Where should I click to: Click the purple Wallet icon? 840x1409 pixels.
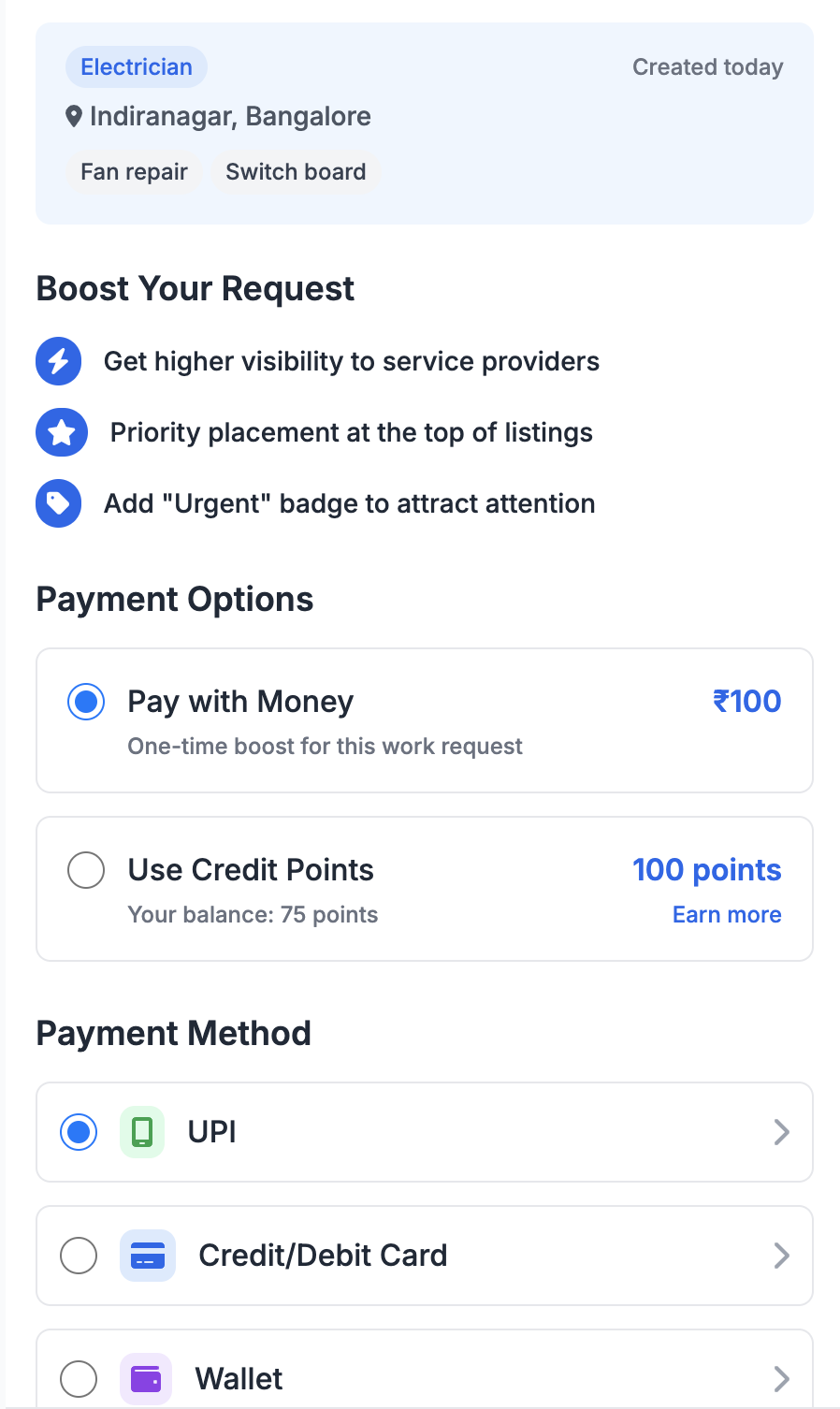[146, 1379]
